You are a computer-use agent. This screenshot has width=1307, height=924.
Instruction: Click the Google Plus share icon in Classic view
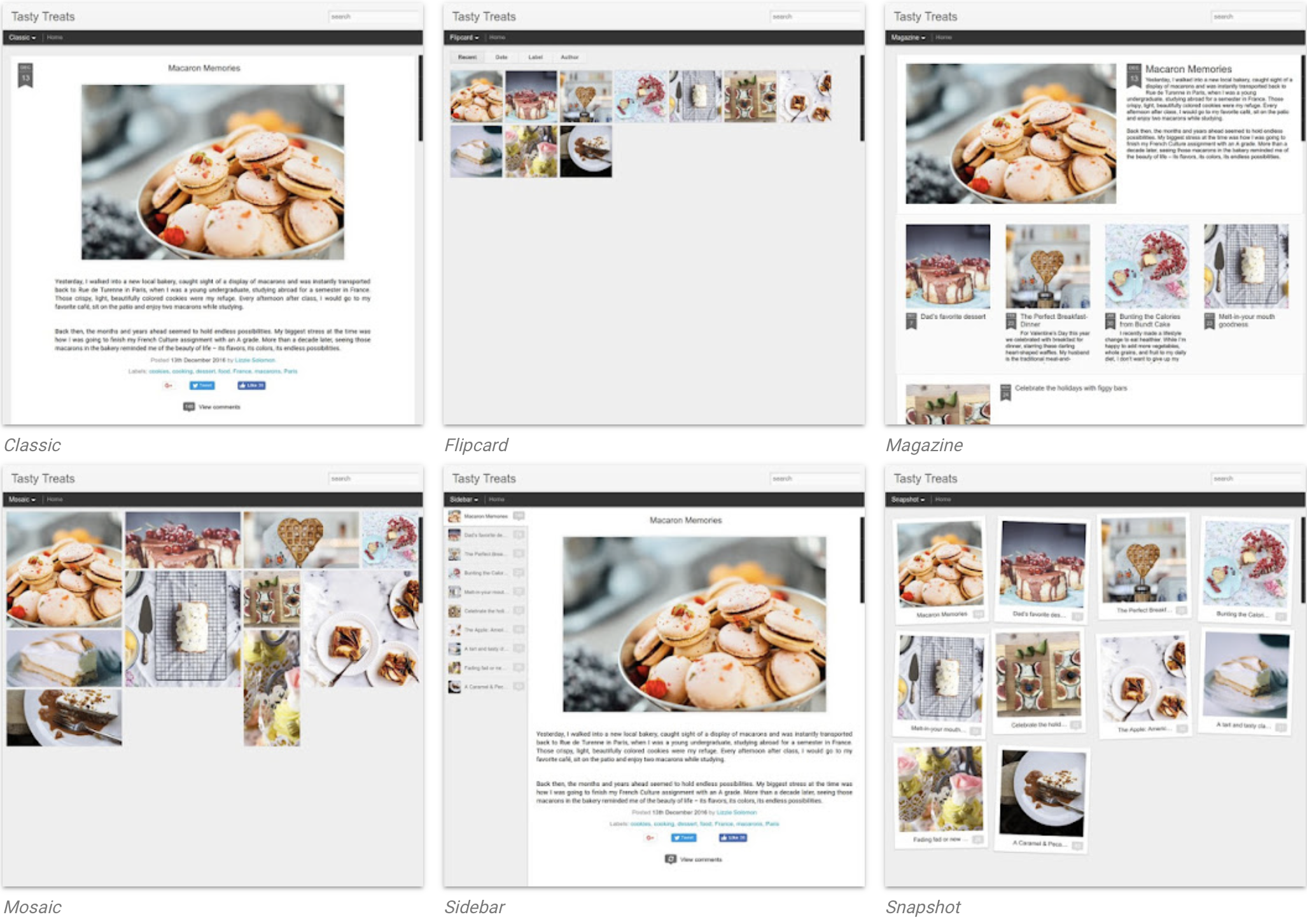click(x=169, y=386)
